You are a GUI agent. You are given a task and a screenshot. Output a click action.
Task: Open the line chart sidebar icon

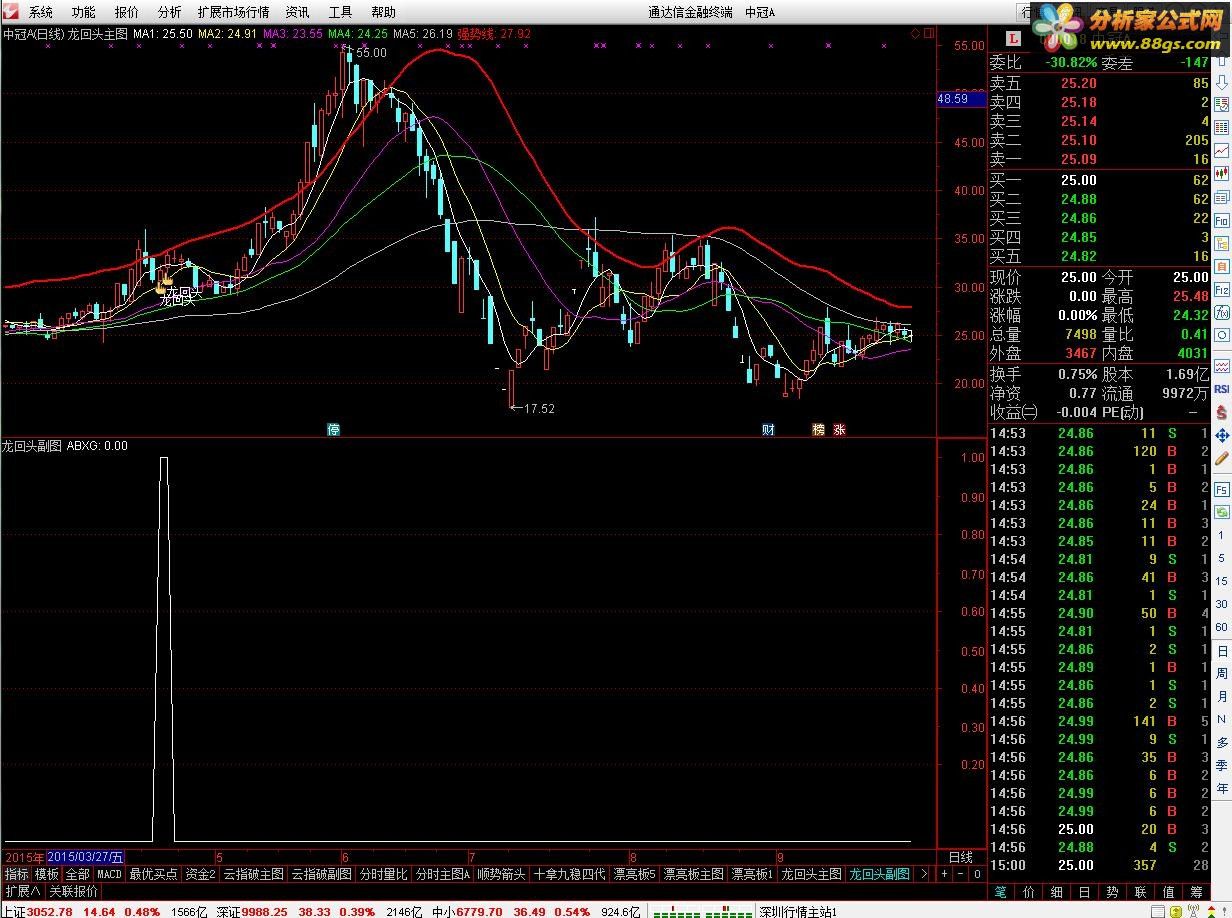click(1221, 150)
